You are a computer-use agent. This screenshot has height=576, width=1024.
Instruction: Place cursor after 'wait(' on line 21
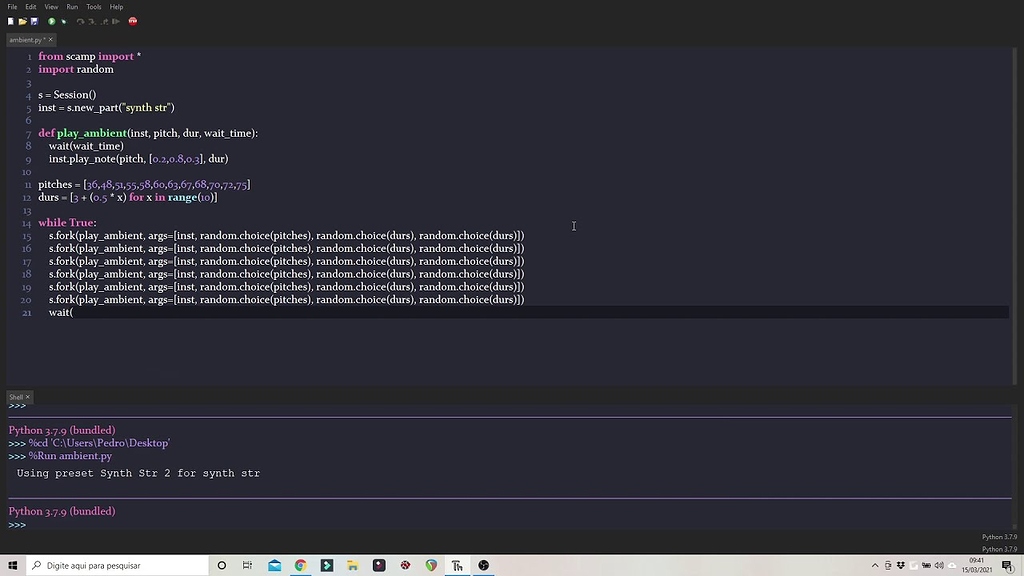74,312
